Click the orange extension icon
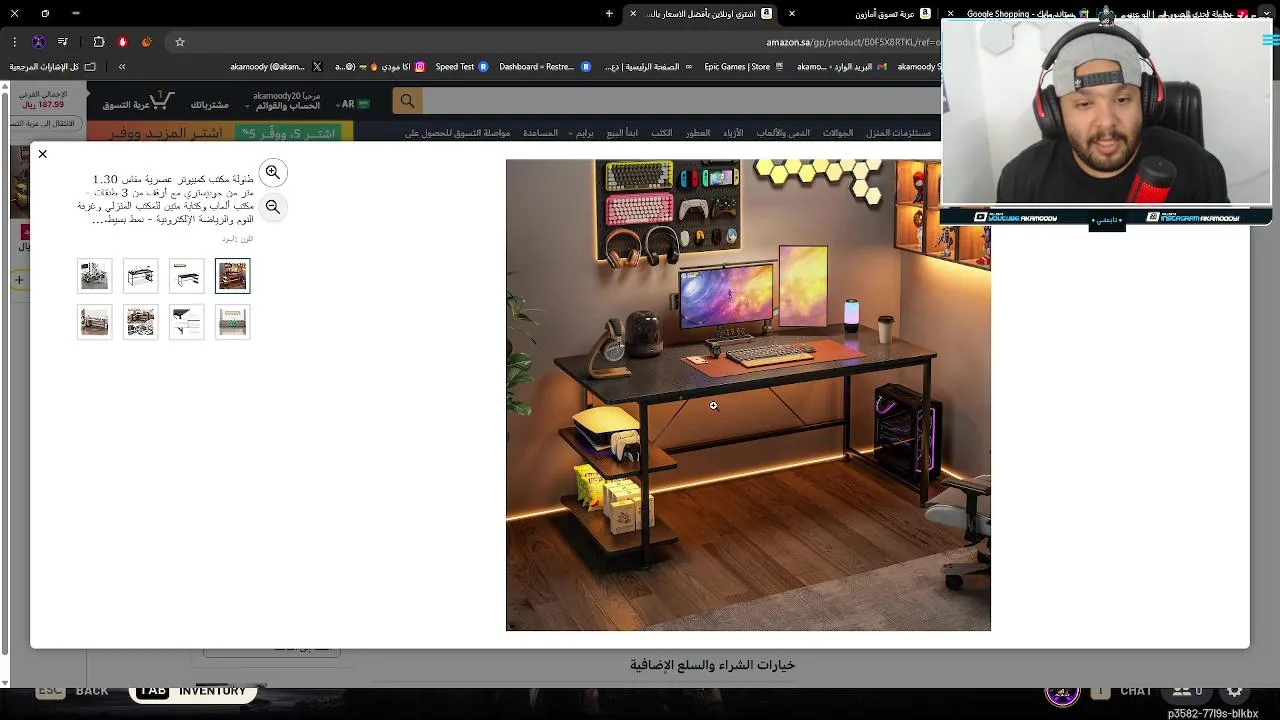Viewport: 1280px width, 720px height. click(147, 42)
